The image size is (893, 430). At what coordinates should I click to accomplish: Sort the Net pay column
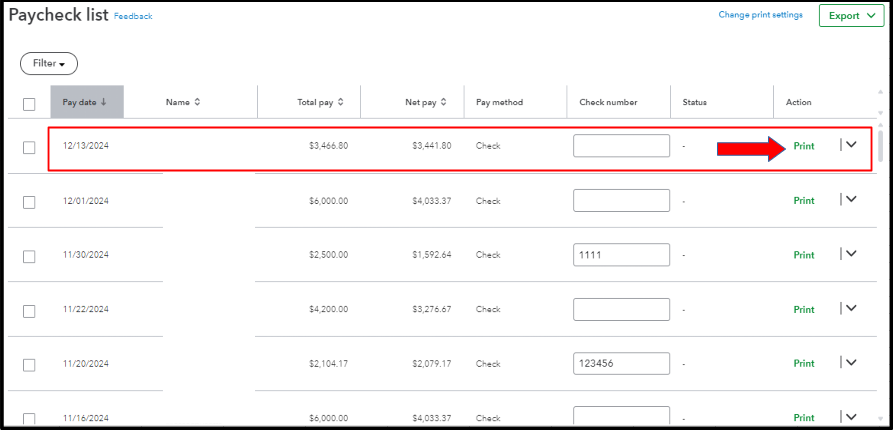(444, 102)
